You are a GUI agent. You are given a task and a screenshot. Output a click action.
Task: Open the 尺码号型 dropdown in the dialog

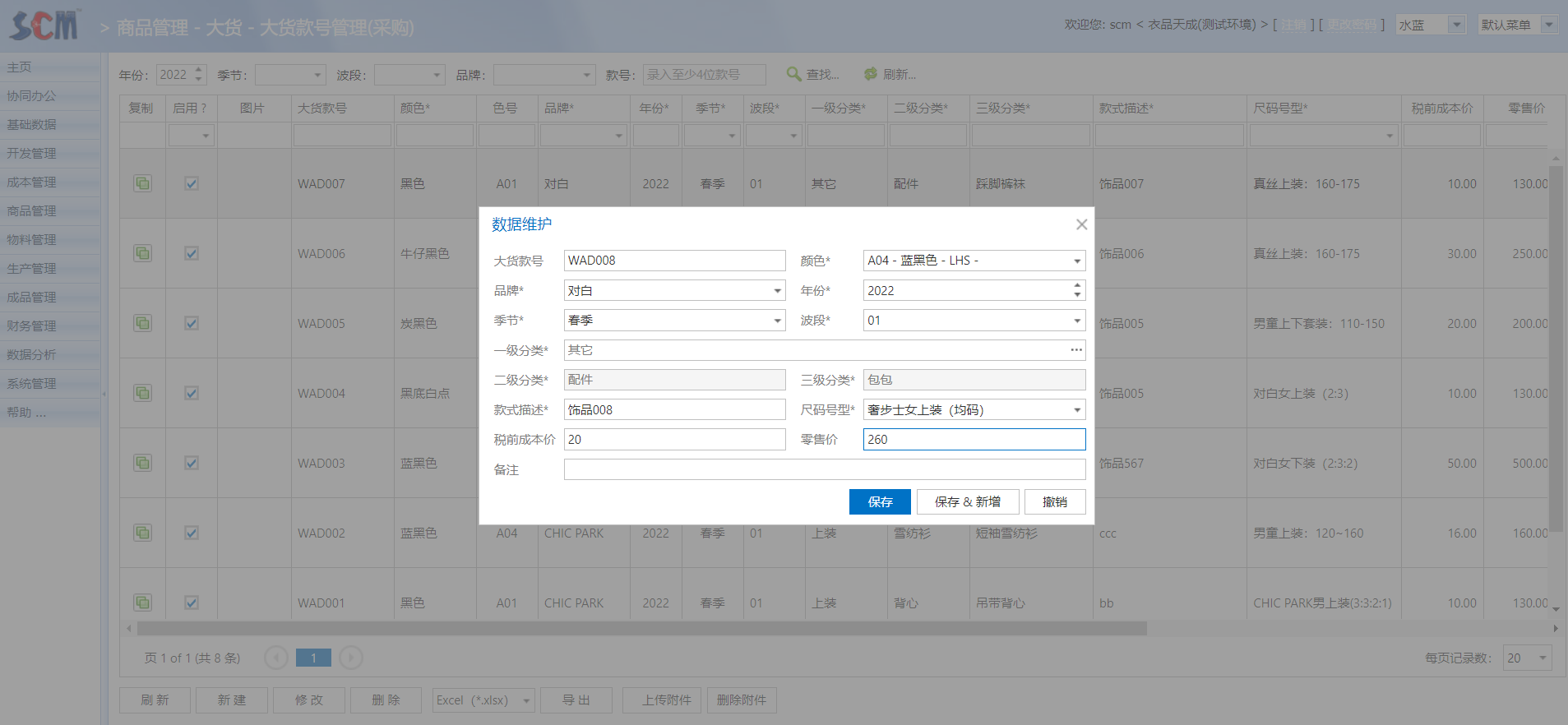point(1076,410)
